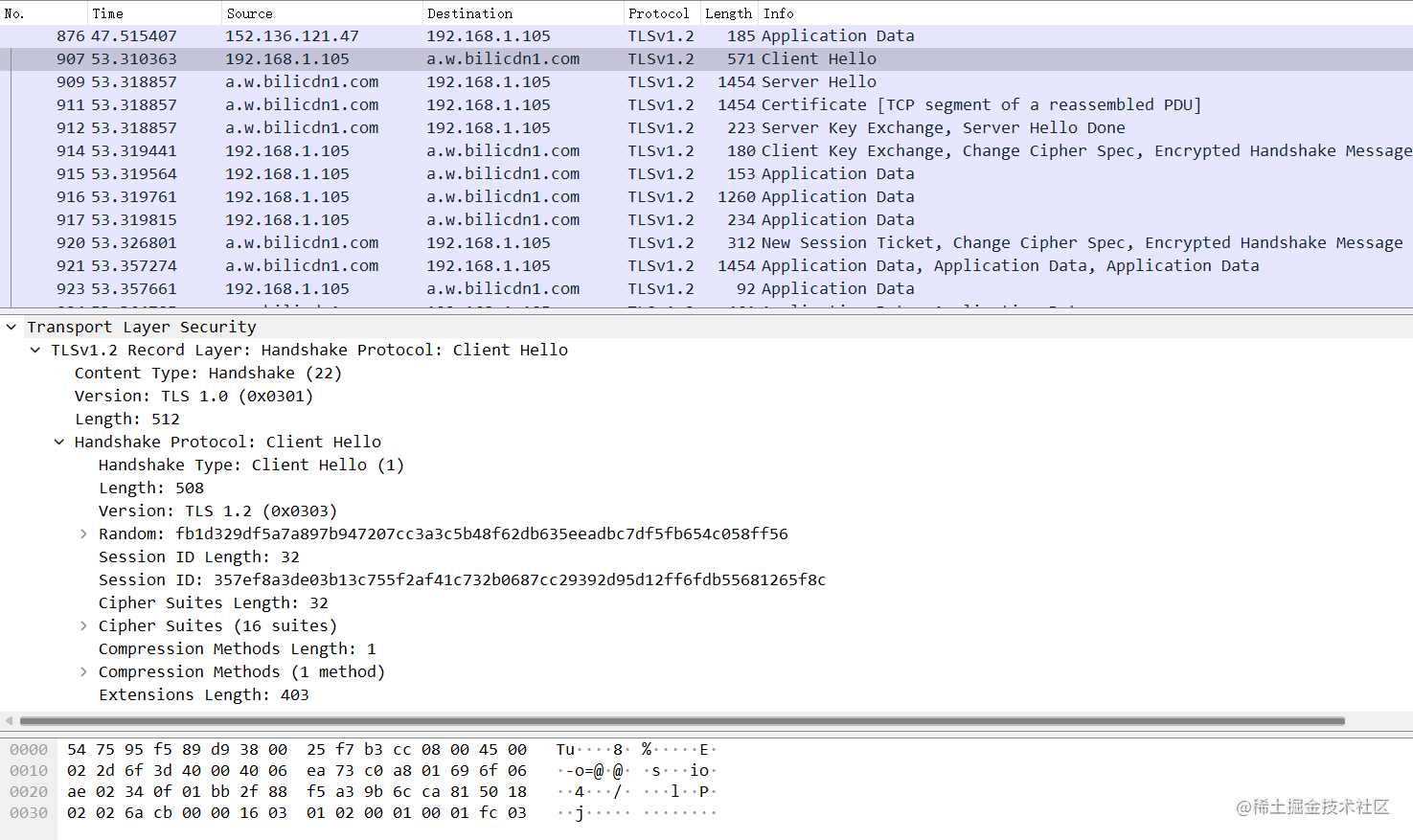The width and height of the screenshot is (1413, 840).
Task: Select the Version: TLS 1.2 (0x0303) field
Action: click(x=217, y=511)
